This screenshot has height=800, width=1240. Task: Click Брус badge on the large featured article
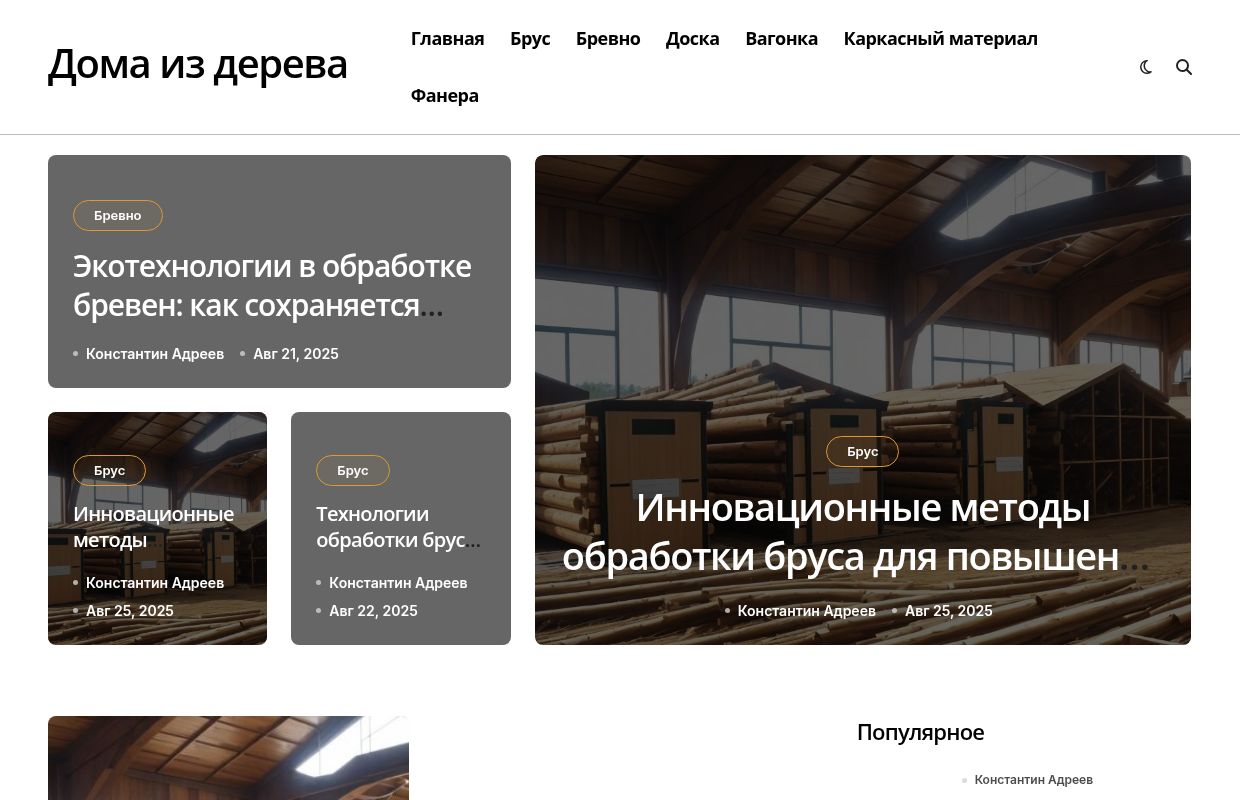point(862,452)
